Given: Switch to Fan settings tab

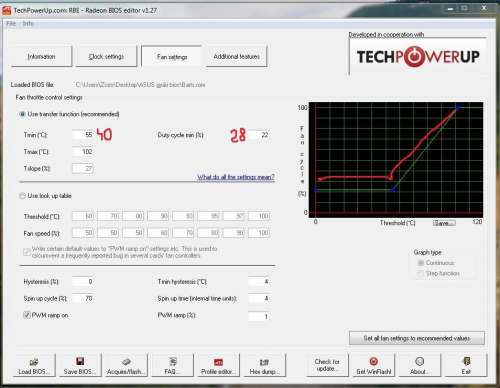Looking at the screenshot, I should tap(172, 56).
